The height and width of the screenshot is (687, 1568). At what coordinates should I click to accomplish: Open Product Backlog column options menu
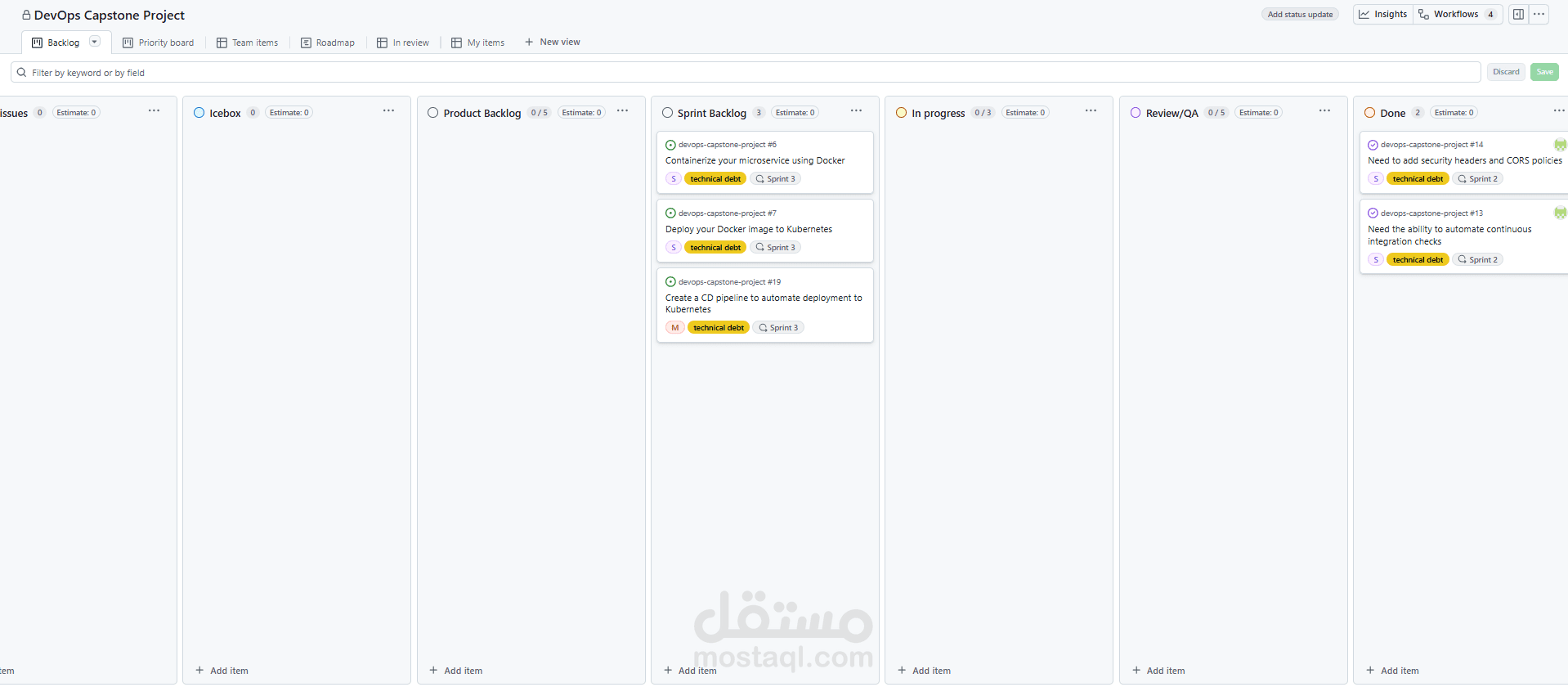point(622,111)
